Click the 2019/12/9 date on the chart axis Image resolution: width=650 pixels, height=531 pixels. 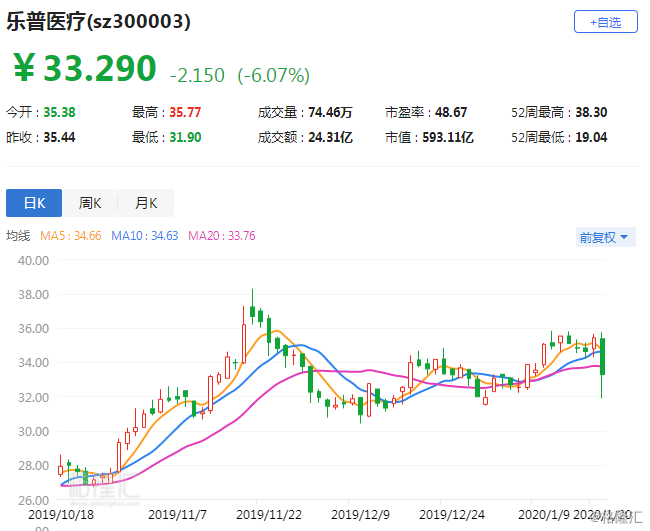click(x=360, y=515)
